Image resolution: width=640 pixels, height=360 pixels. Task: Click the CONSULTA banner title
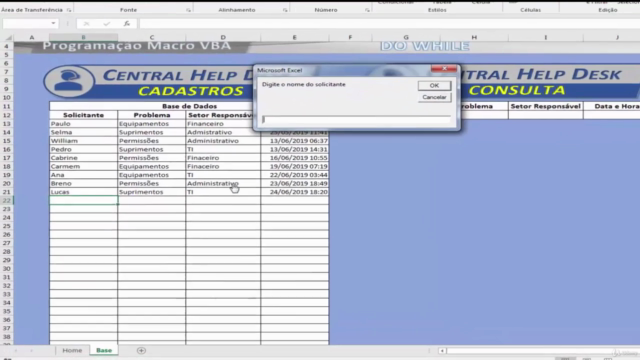pos(517,90)
